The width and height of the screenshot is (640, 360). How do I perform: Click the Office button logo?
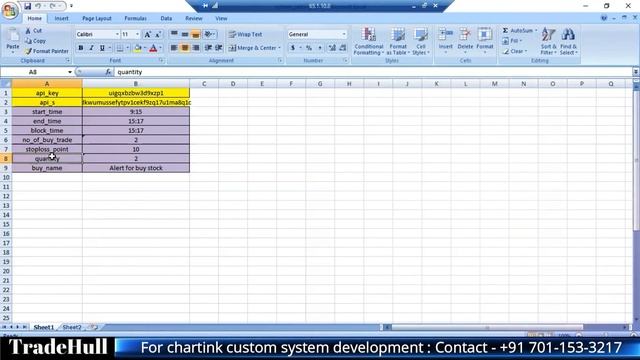pyautogui.click(x=10, y=10)
